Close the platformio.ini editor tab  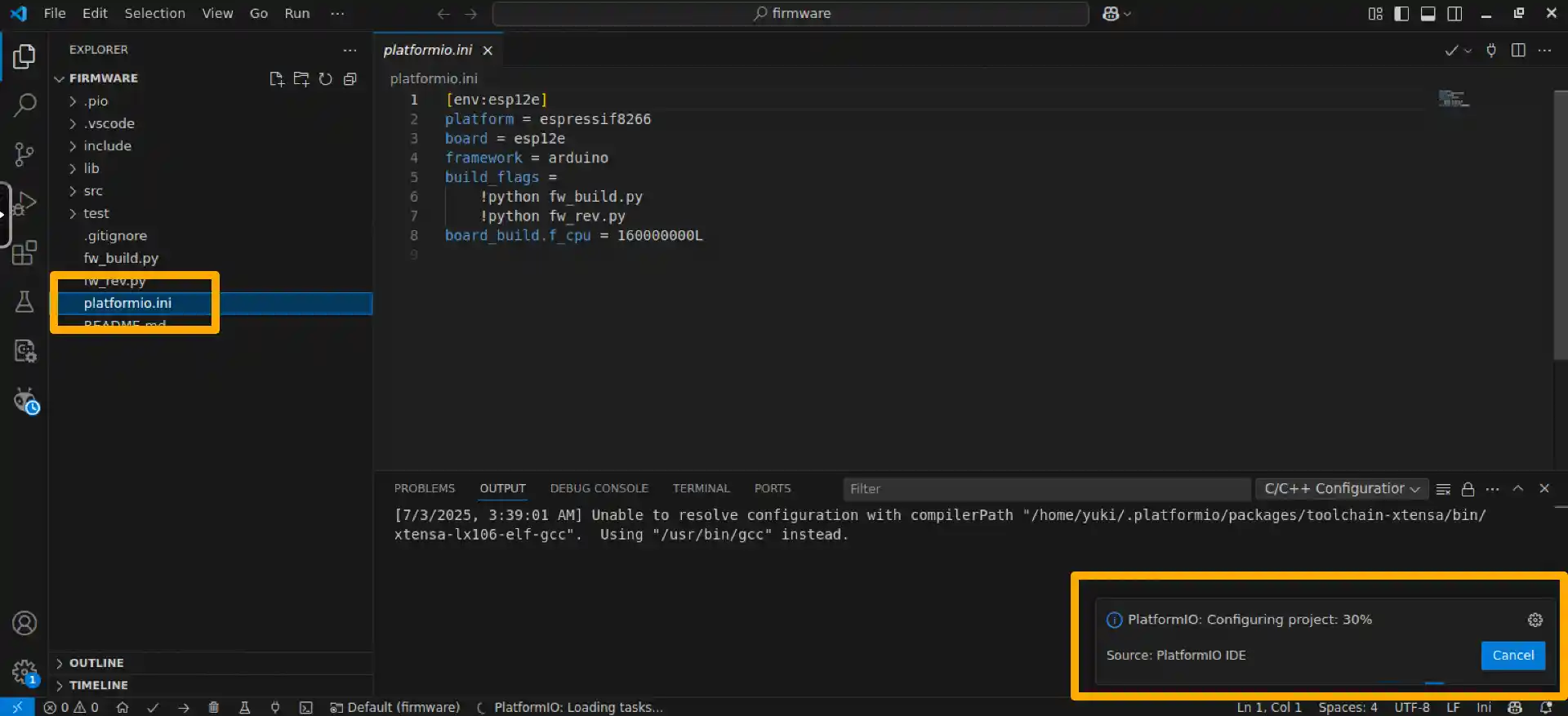pos(488,51)
